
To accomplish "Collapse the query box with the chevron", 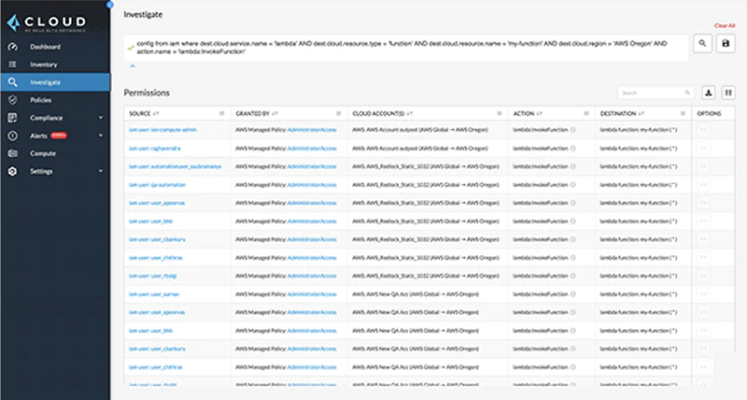I will click(x=131, y=64).
